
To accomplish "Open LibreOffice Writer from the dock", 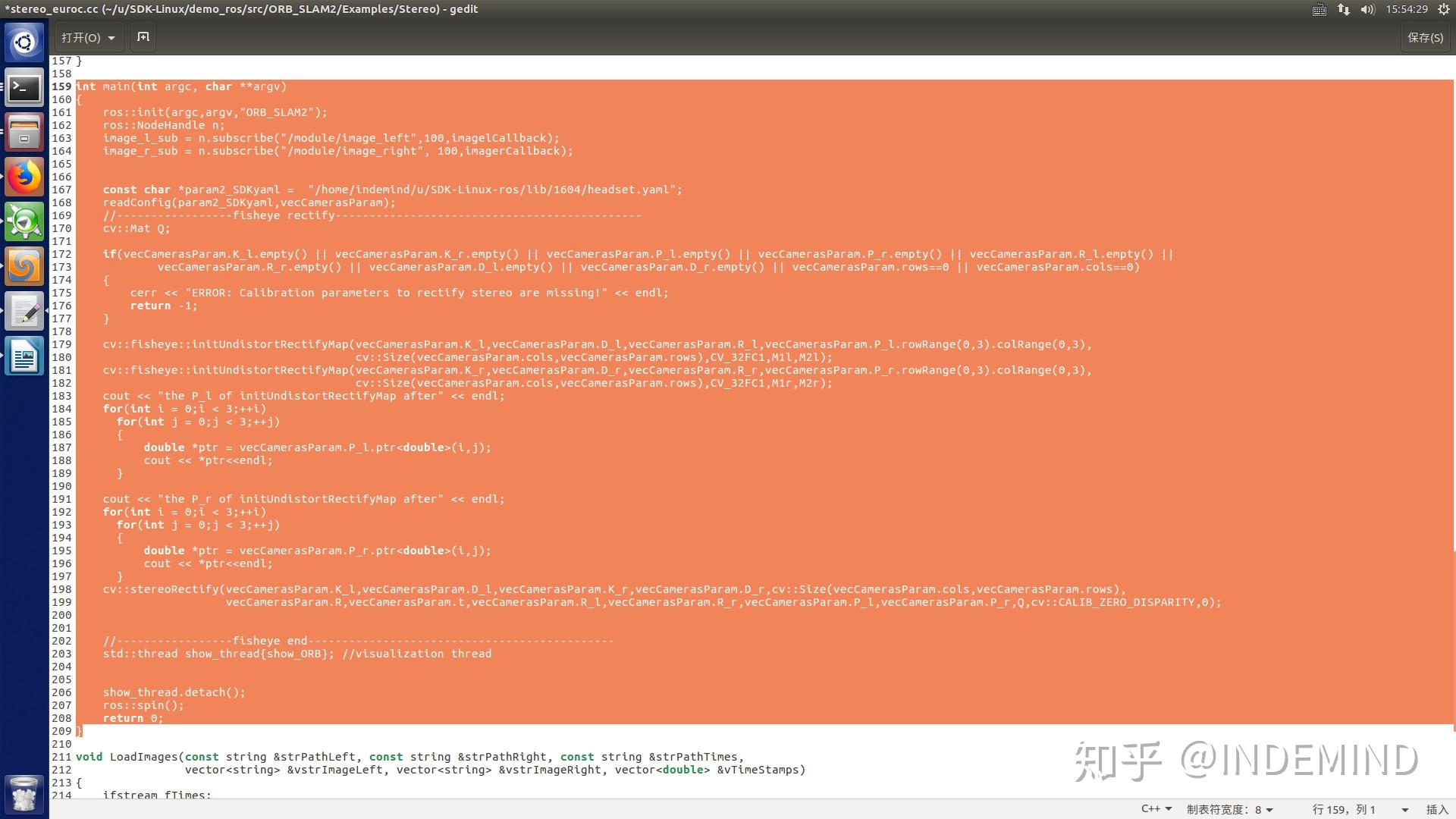I will click(24, 356).
